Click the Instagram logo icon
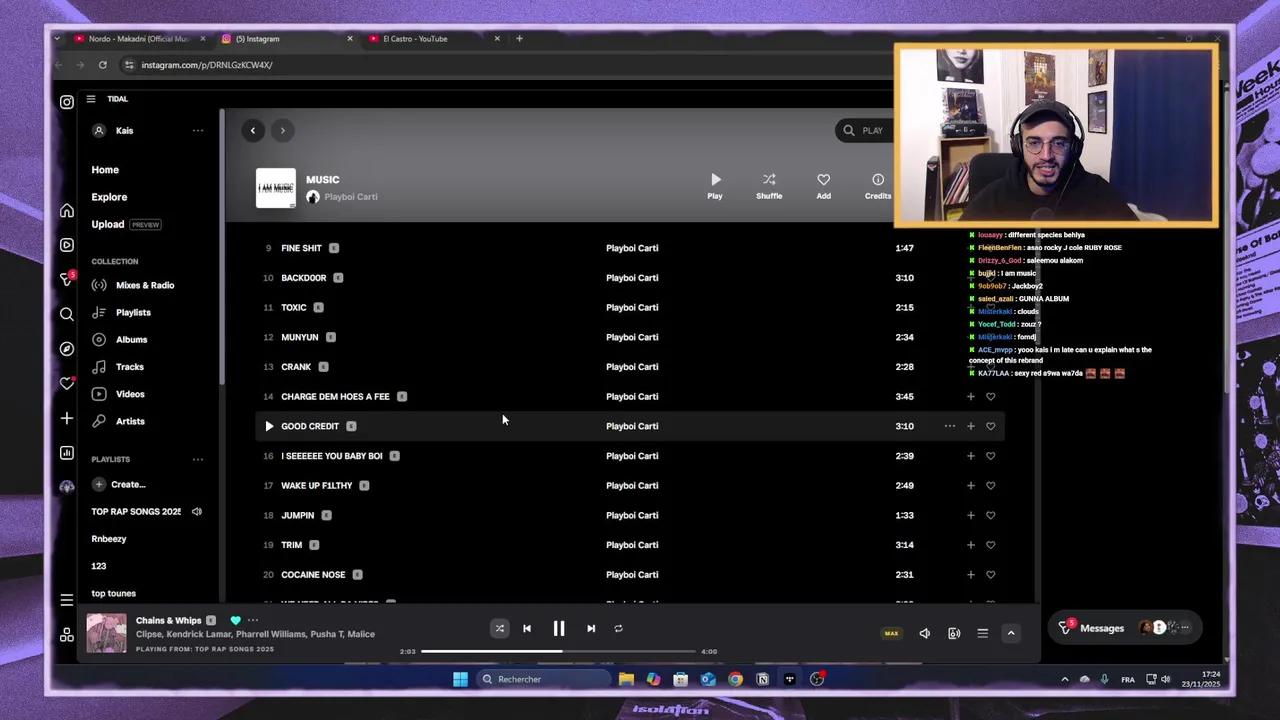 67,102
